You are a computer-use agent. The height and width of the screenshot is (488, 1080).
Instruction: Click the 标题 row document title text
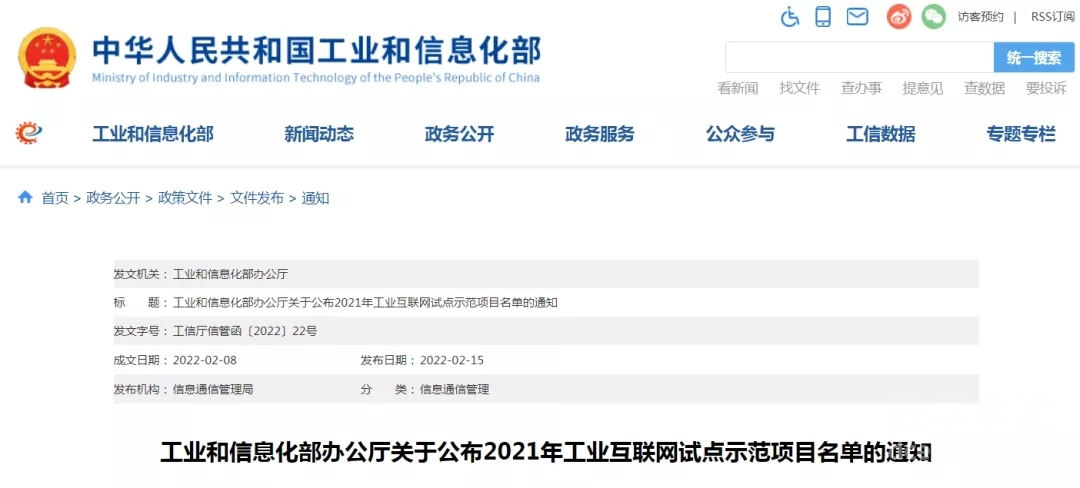tap(364, 303)
